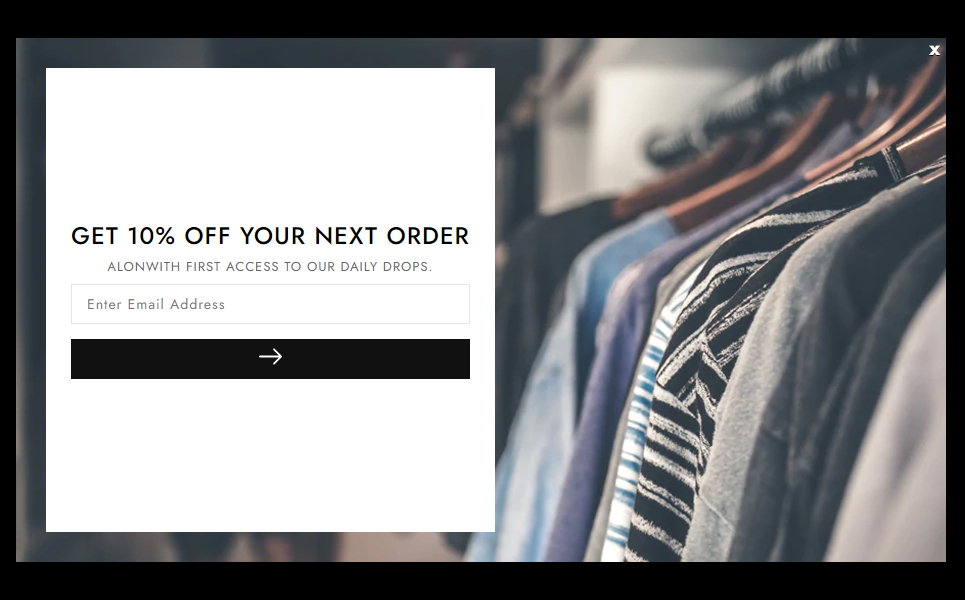This screenshot has height=600, width=965.
Task: Click a brown wooden hanger
Action: click(x=739, y=178)
